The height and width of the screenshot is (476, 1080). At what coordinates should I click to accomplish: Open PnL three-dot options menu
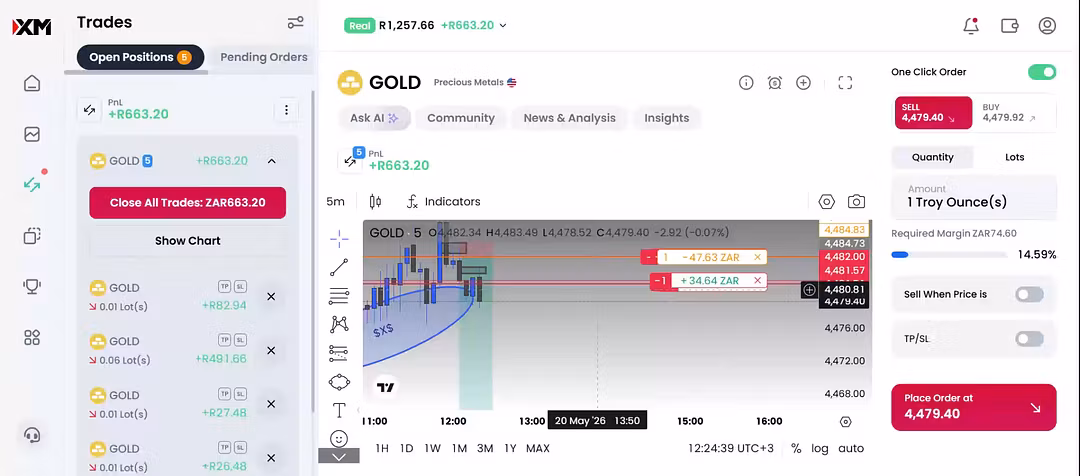tap(286, 110)
